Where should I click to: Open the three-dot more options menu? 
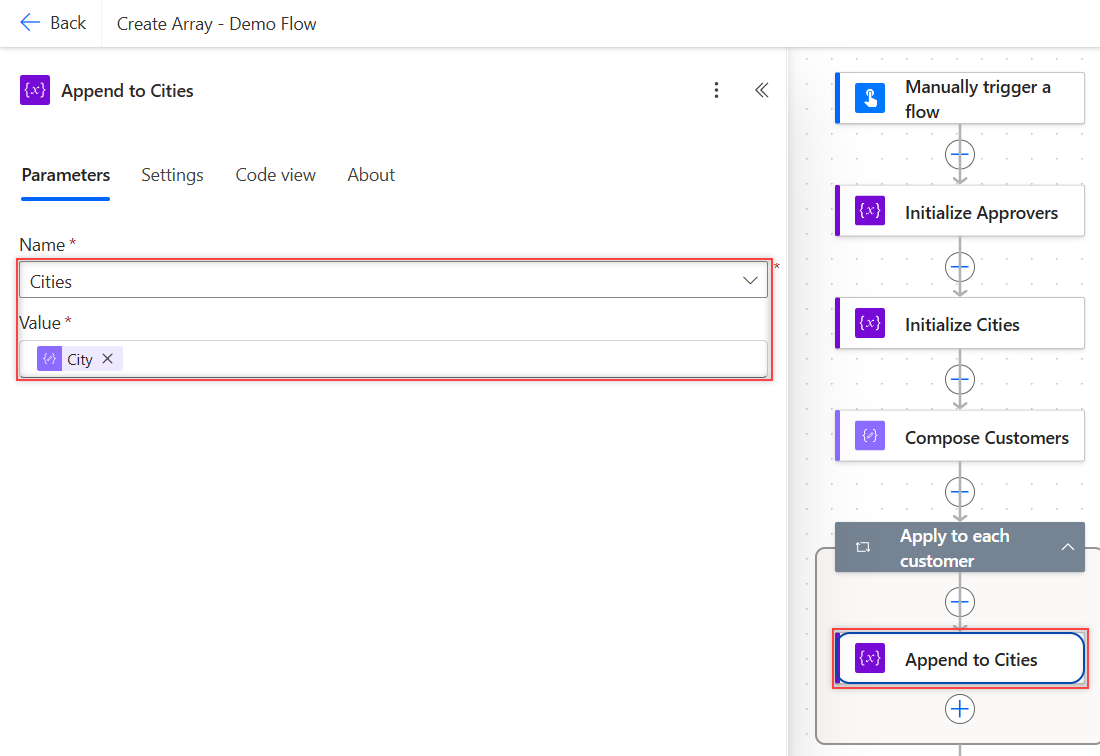pos(716,90)
